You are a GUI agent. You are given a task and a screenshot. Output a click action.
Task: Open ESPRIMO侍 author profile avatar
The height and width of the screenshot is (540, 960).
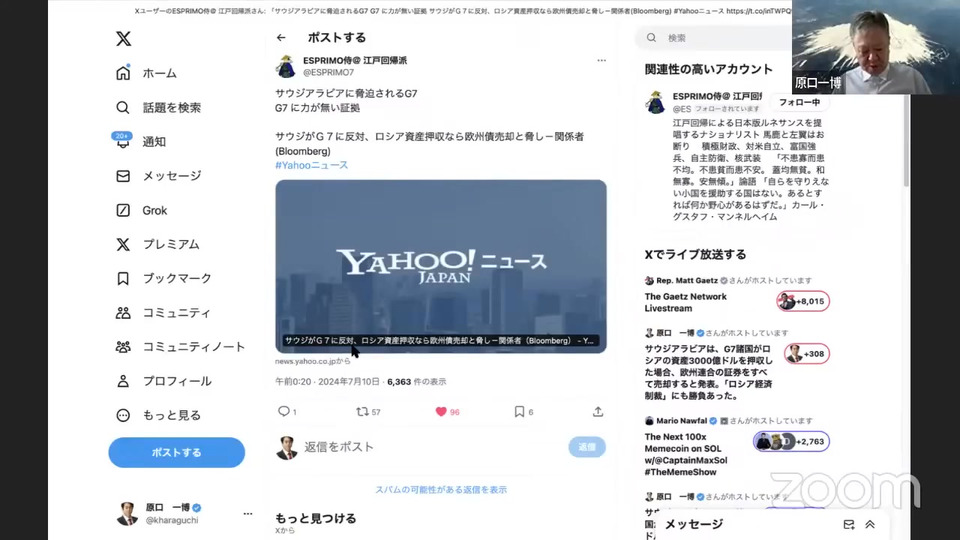click(x=286, y=66)
